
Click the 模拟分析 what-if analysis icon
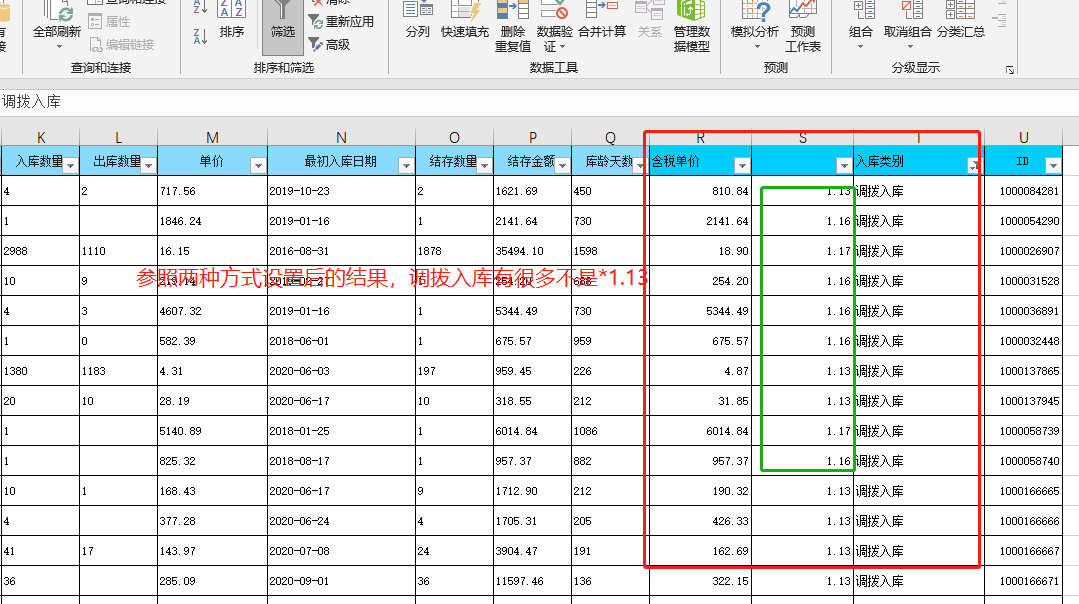pyautogui.click(x=755, y=10)
